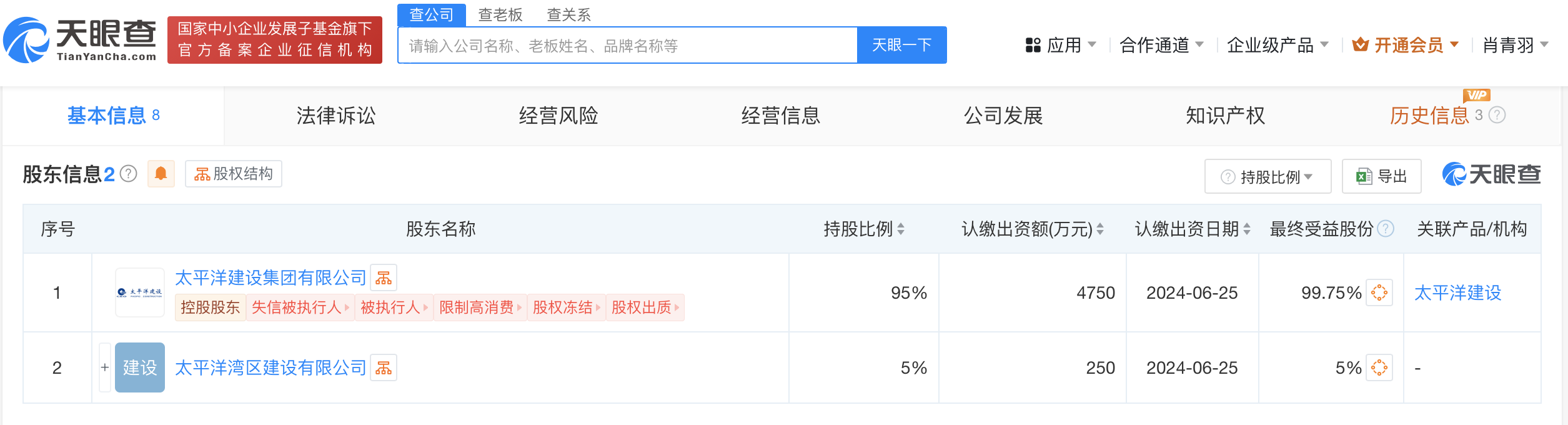Open the 持股比例 filter dropdown
This screenshot has width=1568, height=425.
(1268, 176)
